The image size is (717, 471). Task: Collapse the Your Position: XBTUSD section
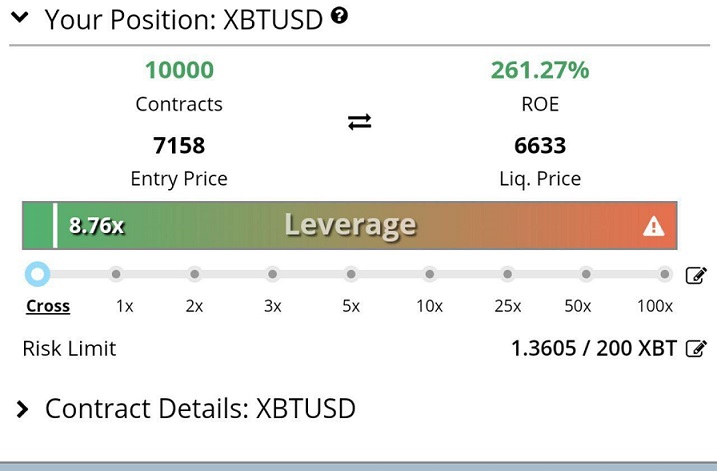tap(20, 17)
